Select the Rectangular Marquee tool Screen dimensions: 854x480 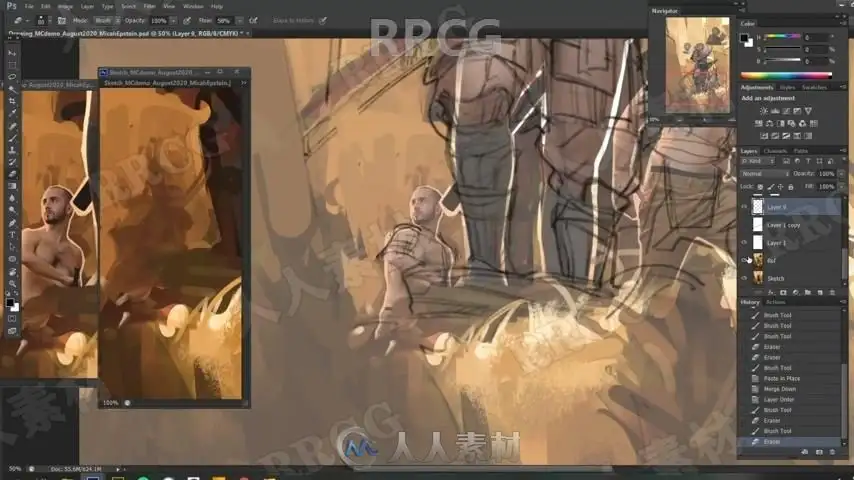coord(12,65)
